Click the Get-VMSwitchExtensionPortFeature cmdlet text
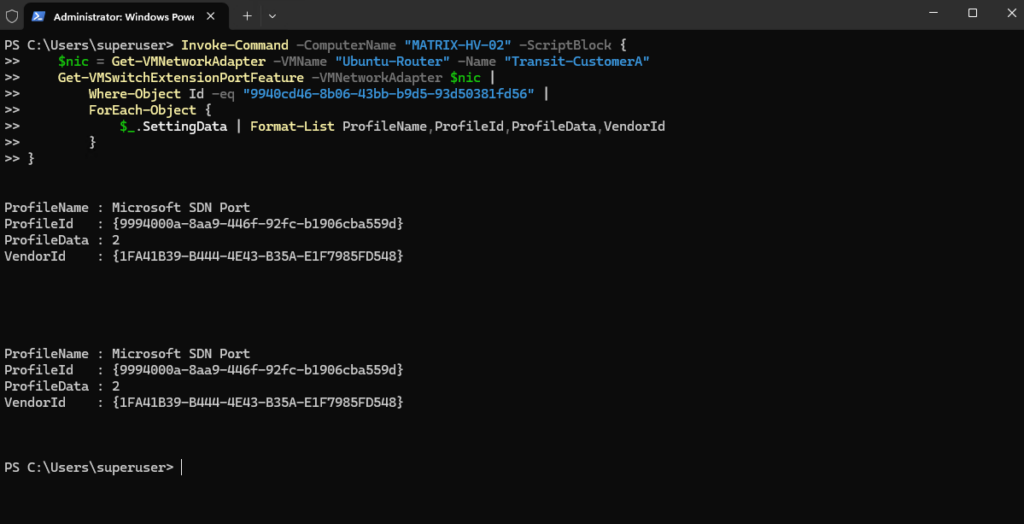The height and width of the screenshot is (524, 1024). pyautogui.click(x=180, y=78)
